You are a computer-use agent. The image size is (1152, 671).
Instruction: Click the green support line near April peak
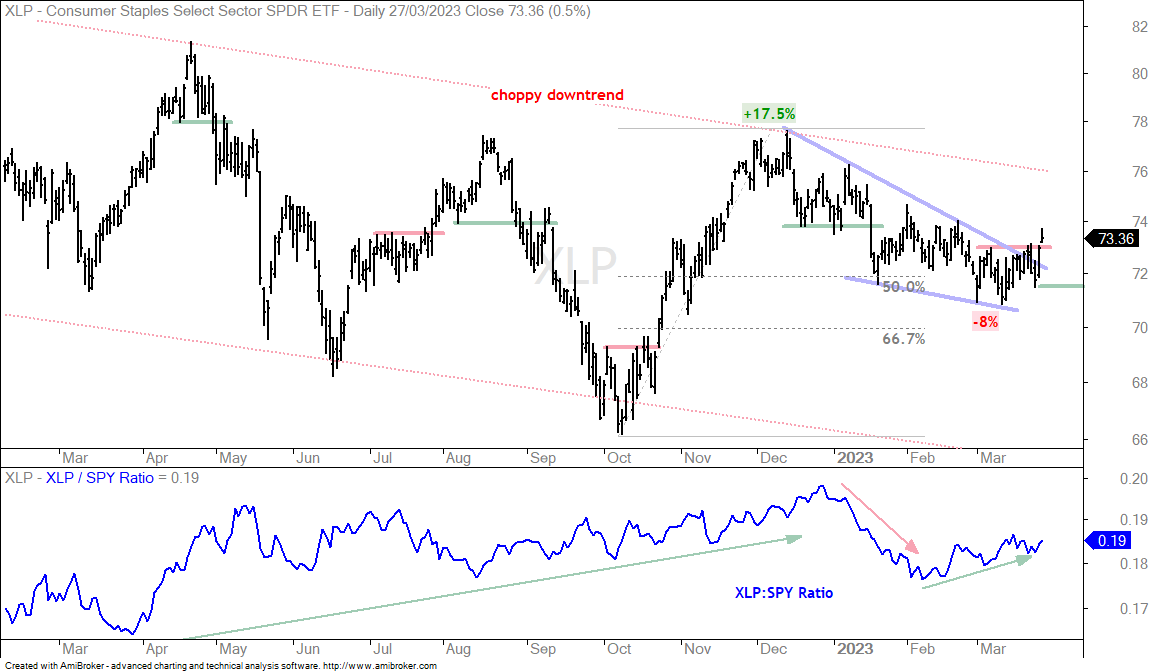tap(202, 122)
